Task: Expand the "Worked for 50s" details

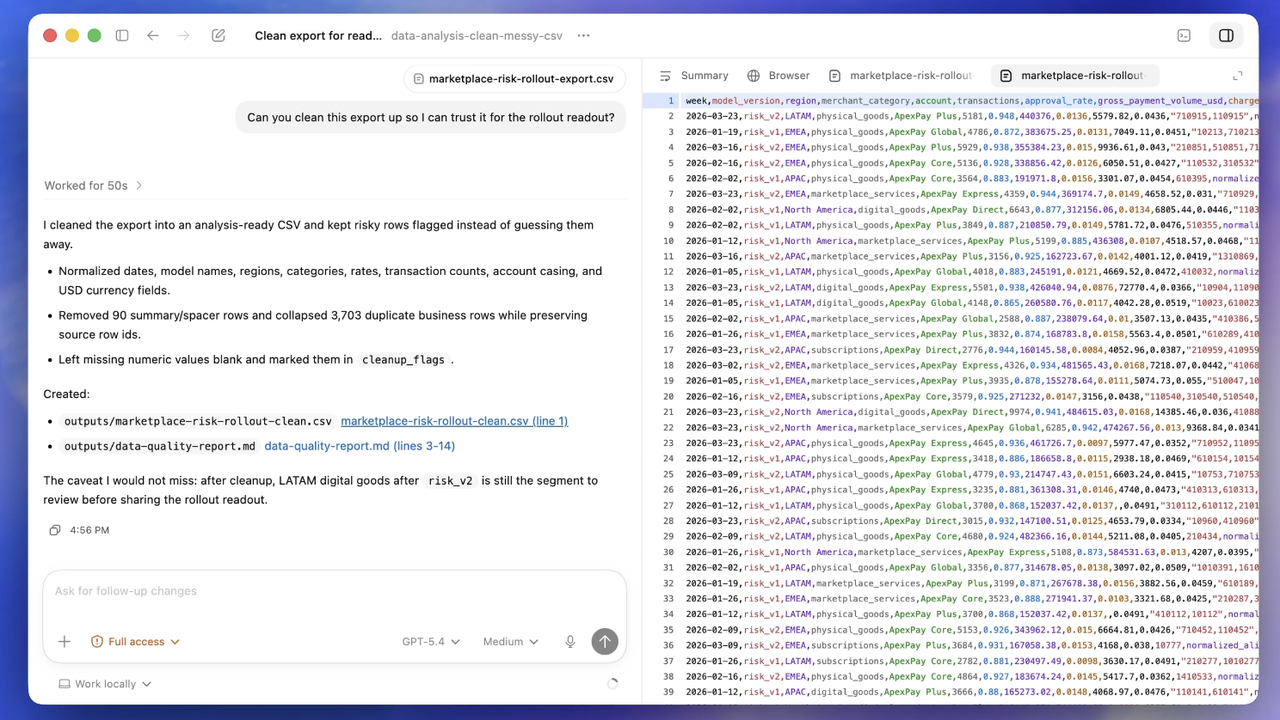Action: (94, 186)
